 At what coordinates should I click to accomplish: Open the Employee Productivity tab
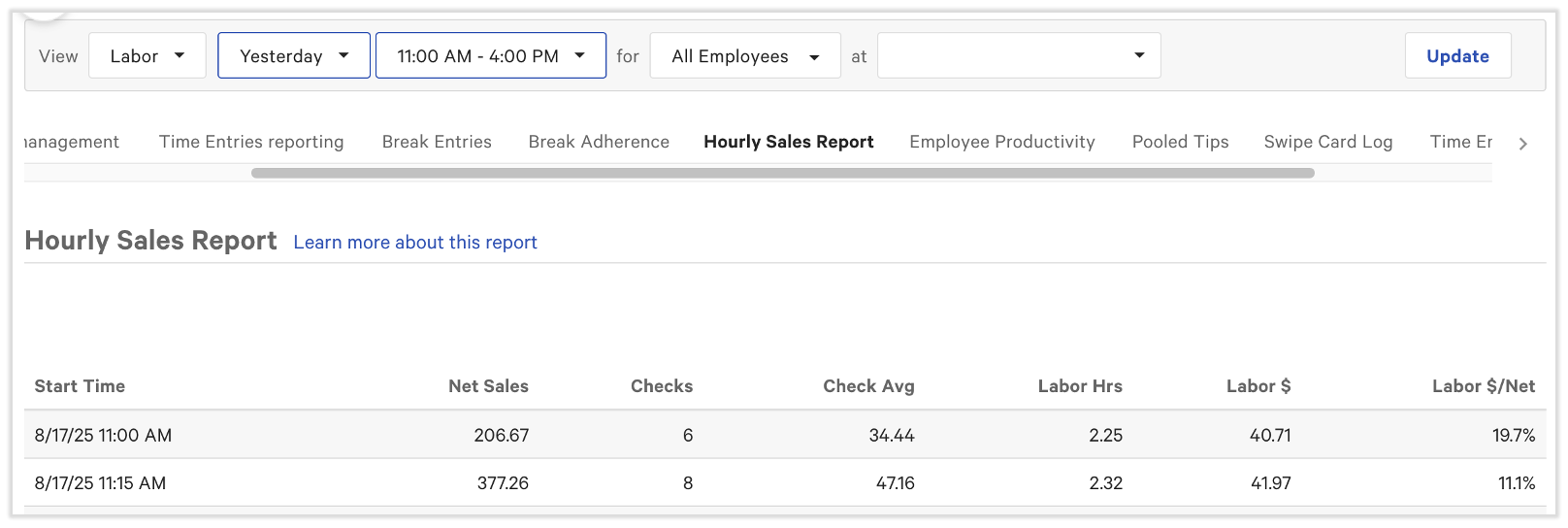coord(1001,142)
